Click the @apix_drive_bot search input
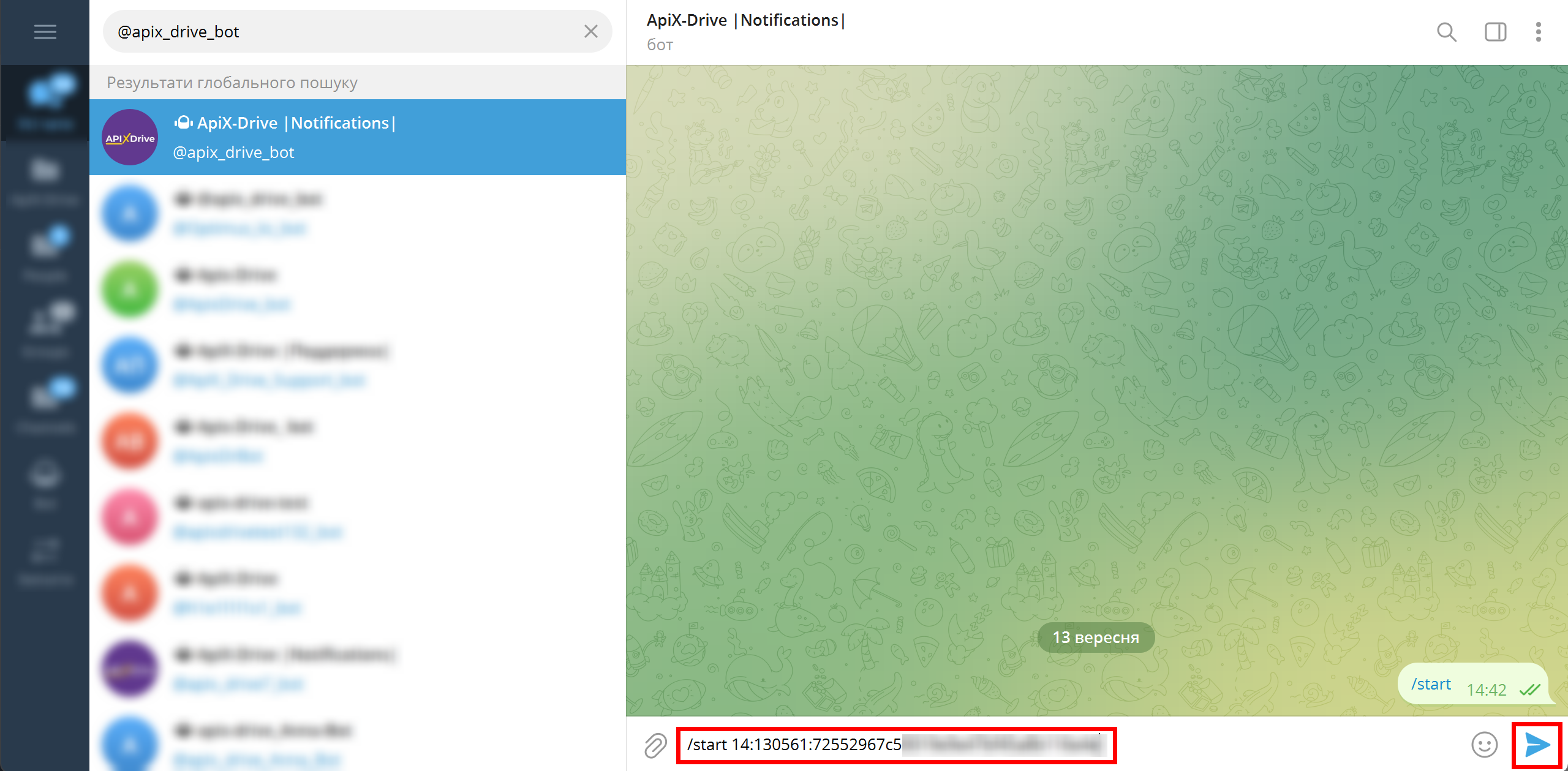 point(357,31)
